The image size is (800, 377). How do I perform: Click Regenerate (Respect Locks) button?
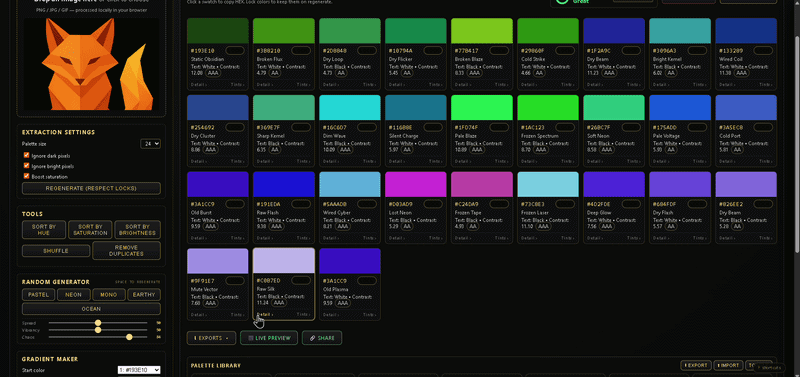tap(91, 188)
